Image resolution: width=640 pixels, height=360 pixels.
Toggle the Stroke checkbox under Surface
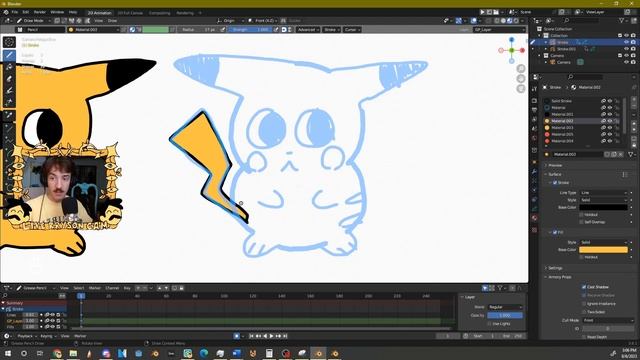pyautogui.click(x=555, y=182)
